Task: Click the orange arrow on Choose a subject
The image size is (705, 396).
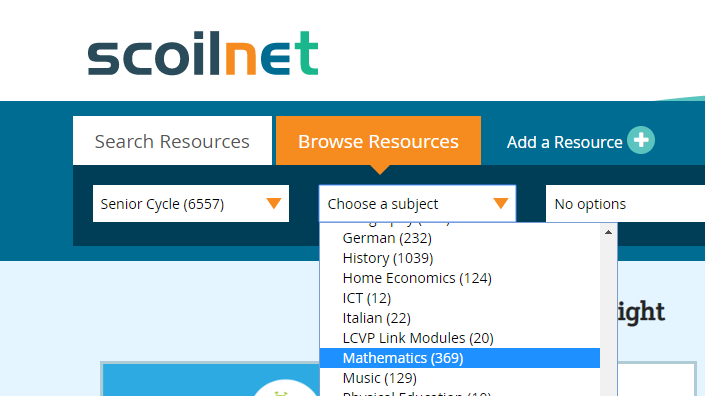Action: [500, 203]
